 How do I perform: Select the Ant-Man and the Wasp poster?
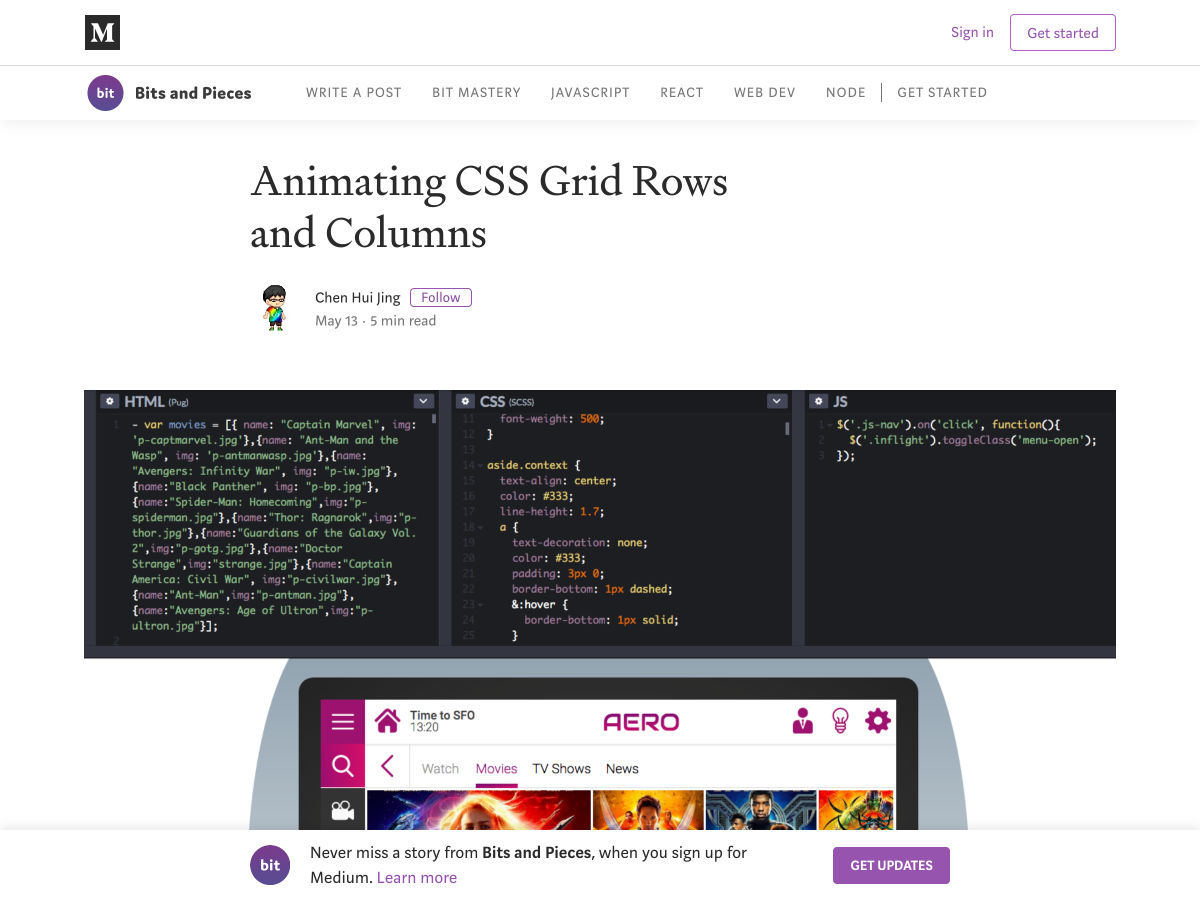coord(648,810)
